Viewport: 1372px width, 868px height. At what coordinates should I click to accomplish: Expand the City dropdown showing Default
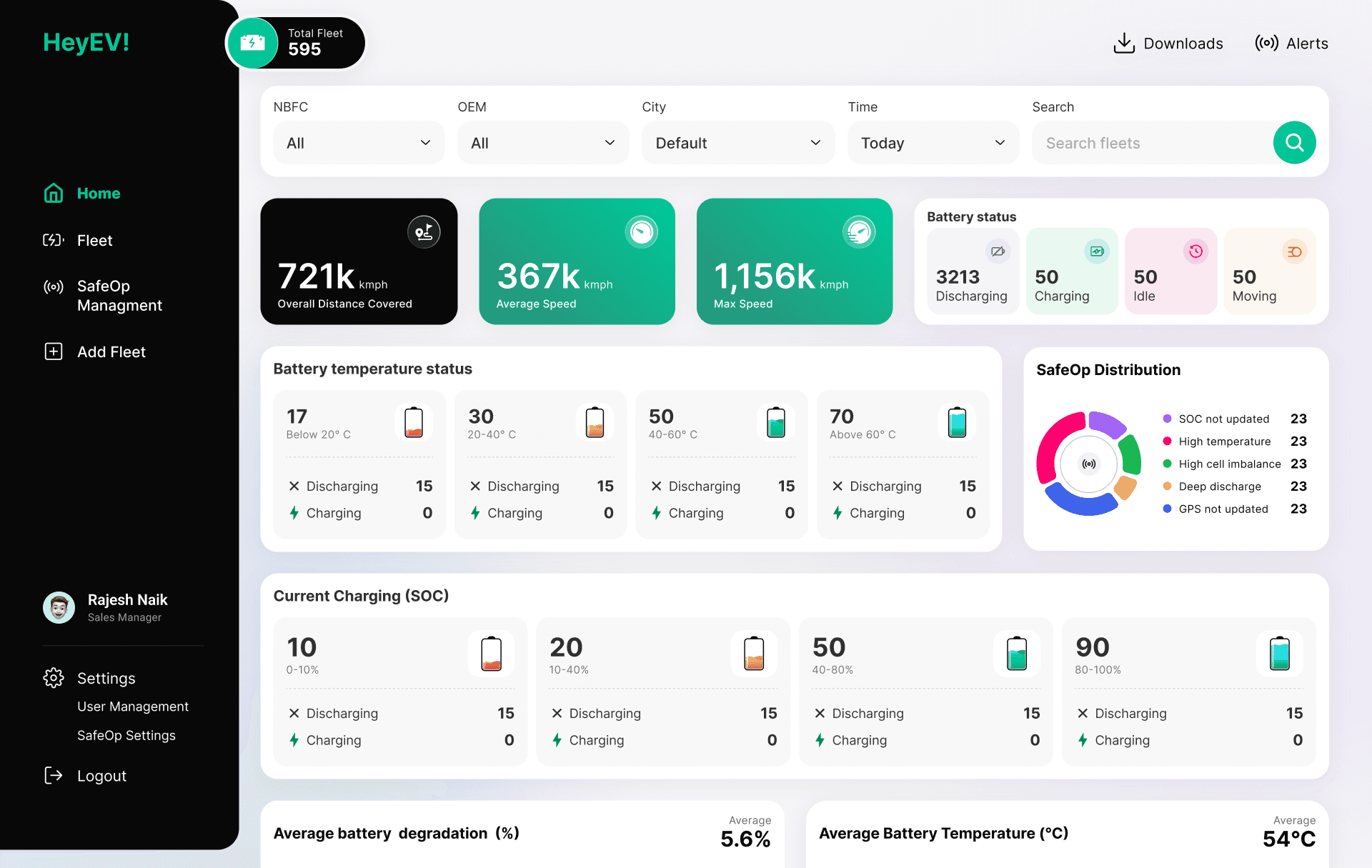(737, 143)
